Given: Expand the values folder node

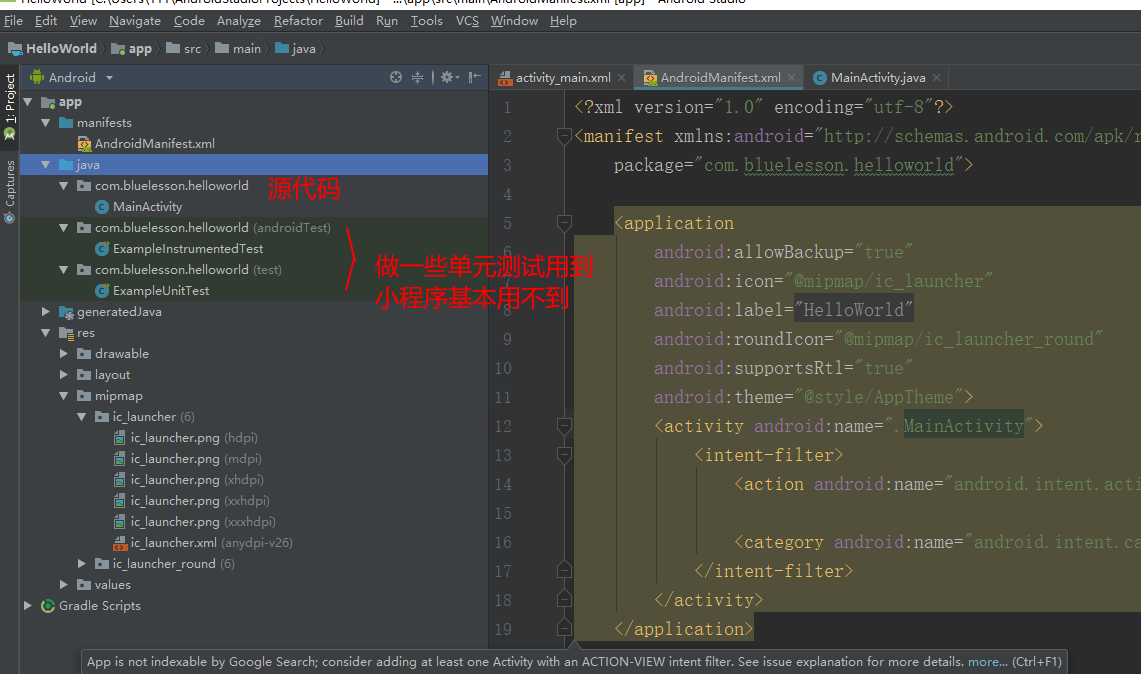Looking at the screenshot, I should click(x=64, y=584).
